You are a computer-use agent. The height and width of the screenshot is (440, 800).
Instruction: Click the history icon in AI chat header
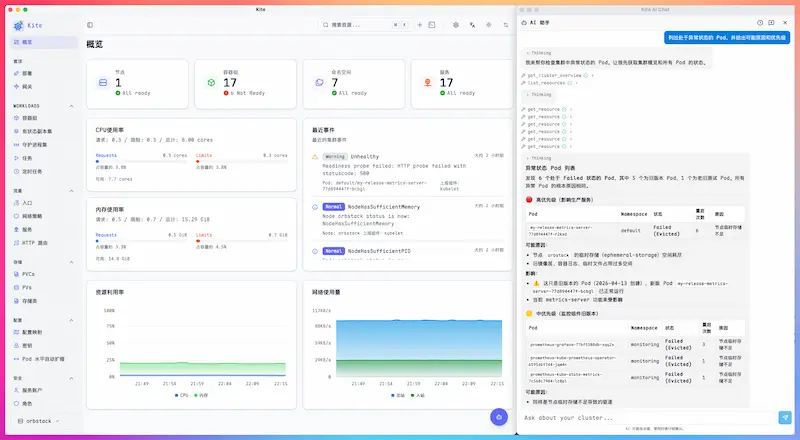(760, 22)
